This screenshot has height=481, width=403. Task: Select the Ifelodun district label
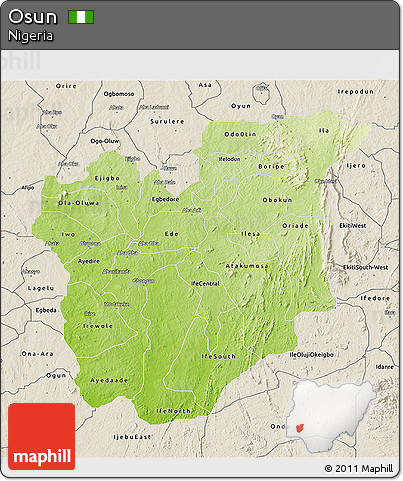click(229, 159)
